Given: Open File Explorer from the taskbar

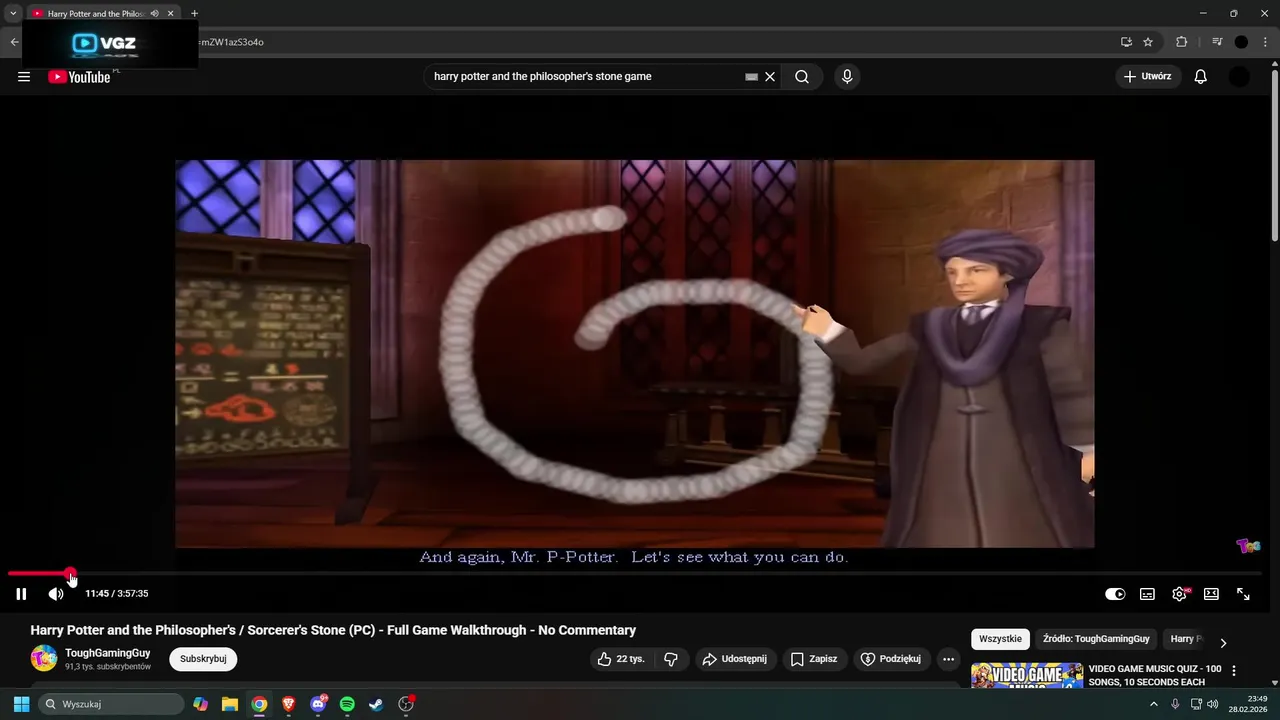Looking at the screenshot, I should click(230, 704).
